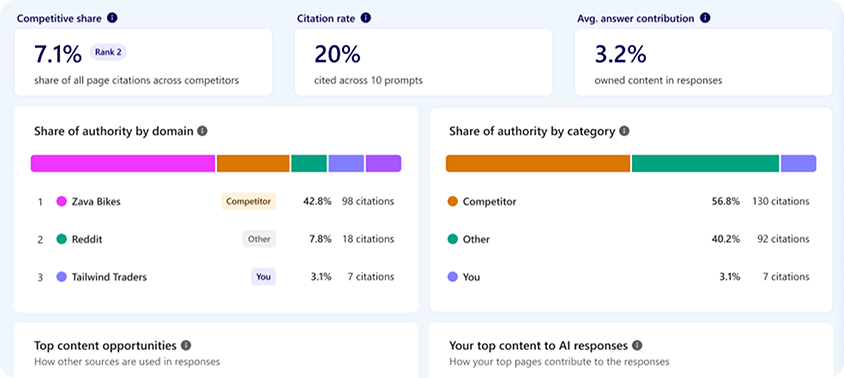Click 'owned content in responses' text
This screenshot has height=378, width=844.
click(658, 81)
